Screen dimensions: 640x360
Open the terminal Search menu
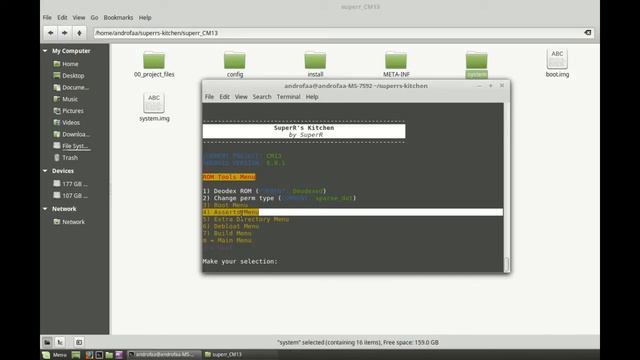[262, 97]
